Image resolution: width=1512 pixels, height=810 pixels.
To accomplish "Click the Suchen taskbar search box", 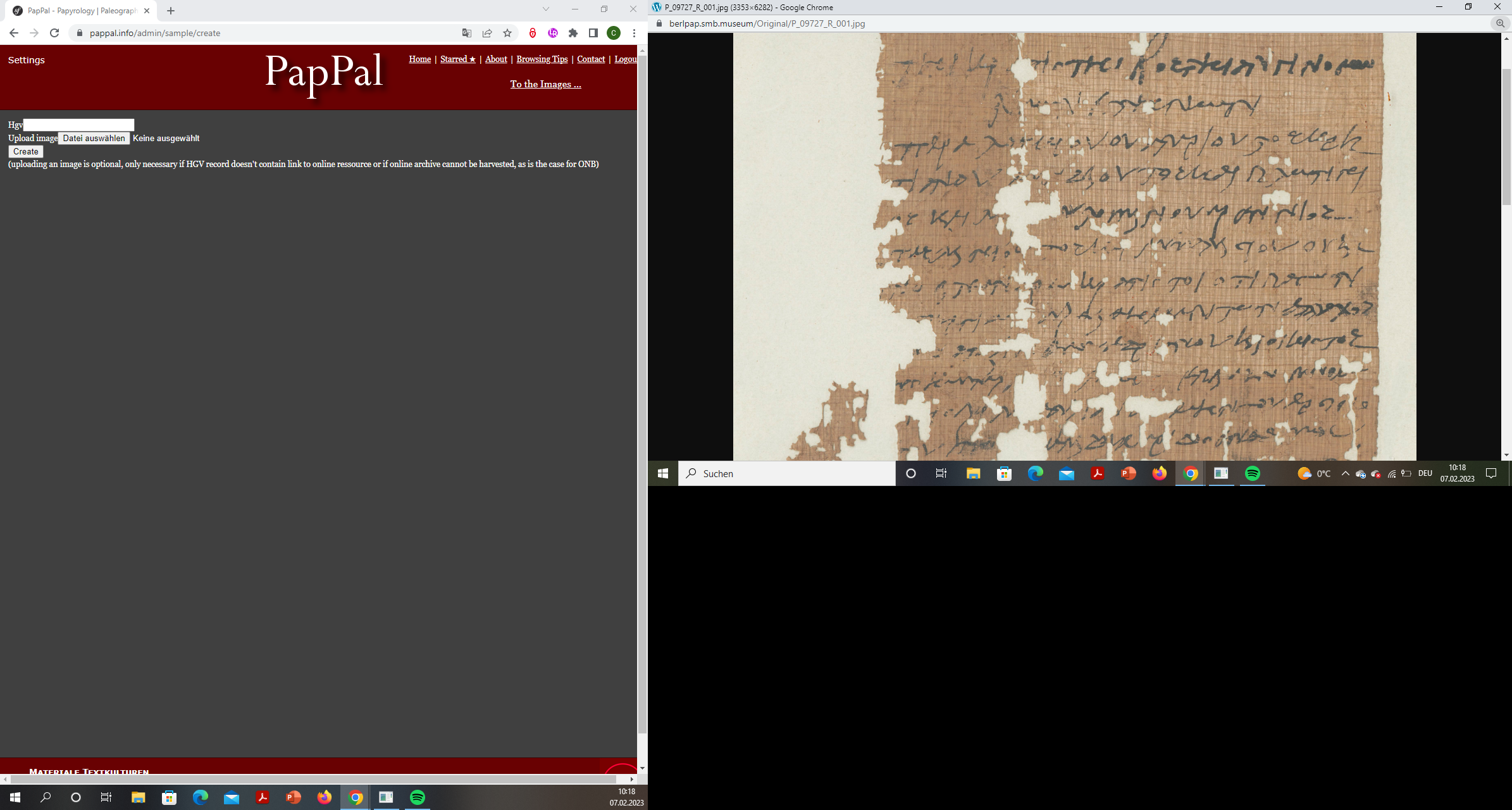I will (786, 473).
